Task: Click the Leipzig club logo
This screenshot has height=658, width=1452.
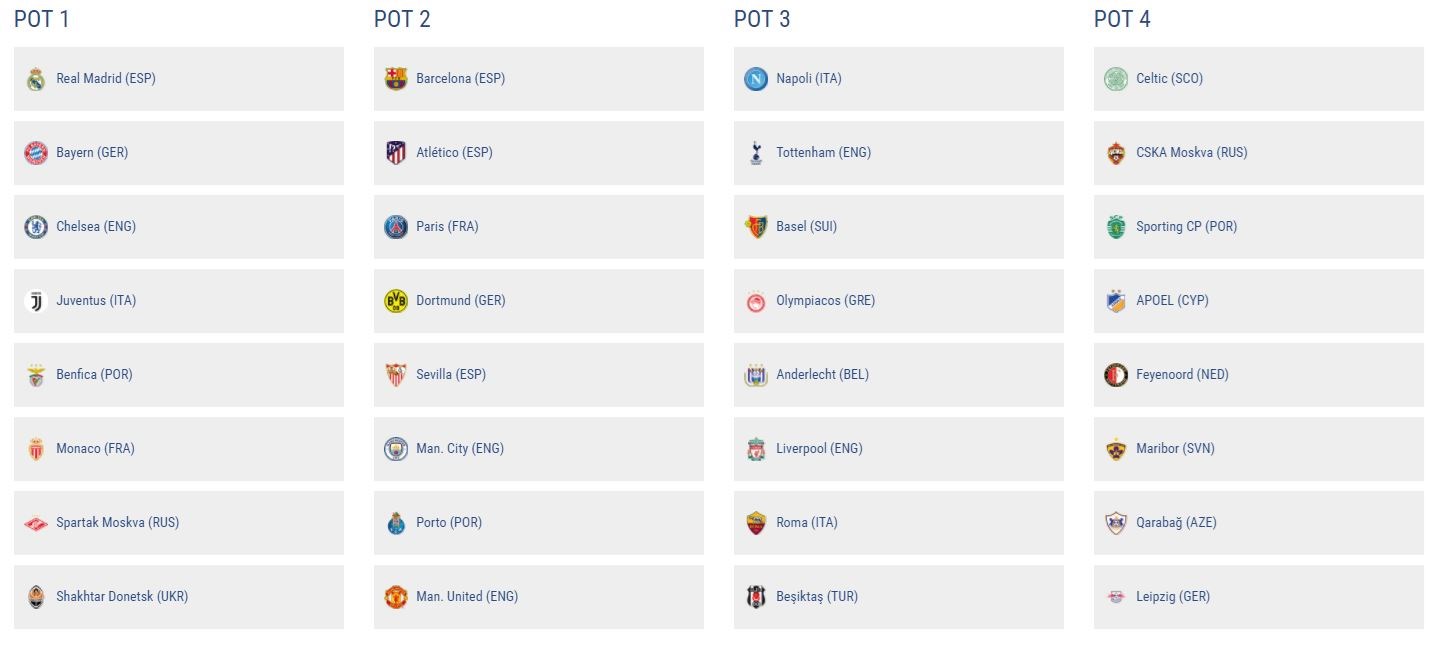Action: (1116, 597)
